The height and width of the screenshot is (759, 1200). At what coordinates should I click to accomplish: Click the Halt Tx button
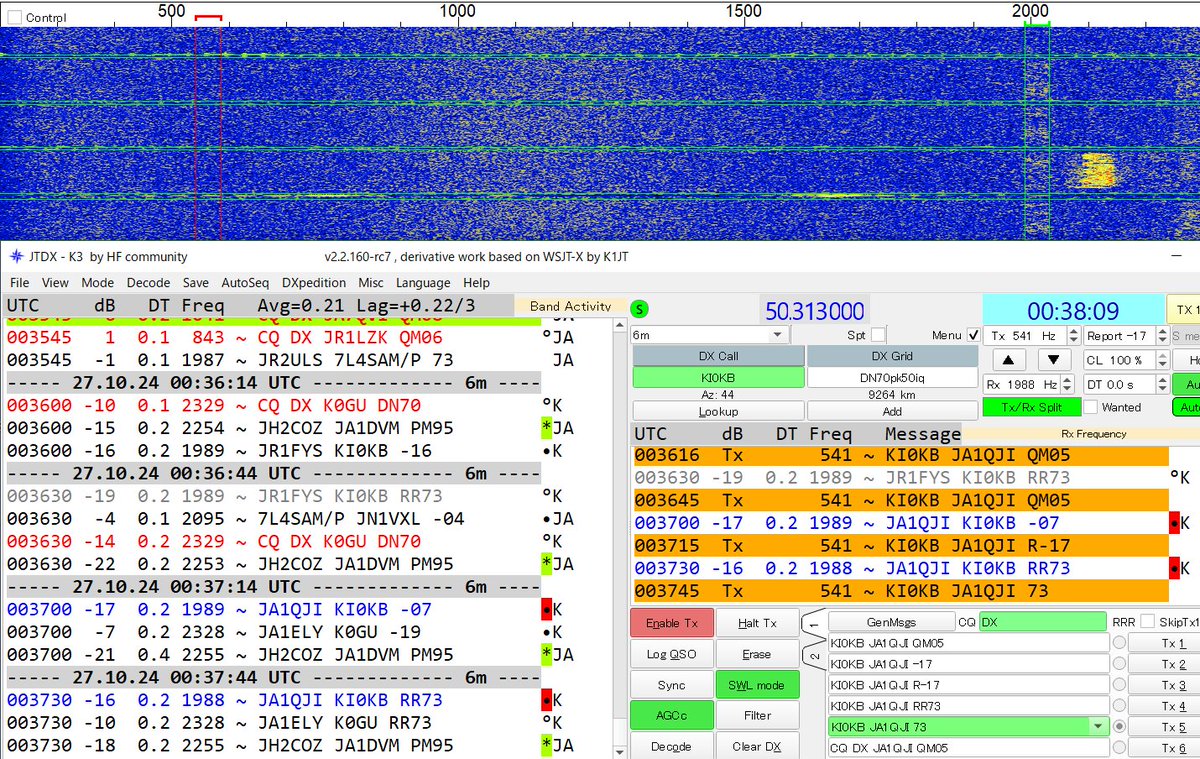(757, 623)
